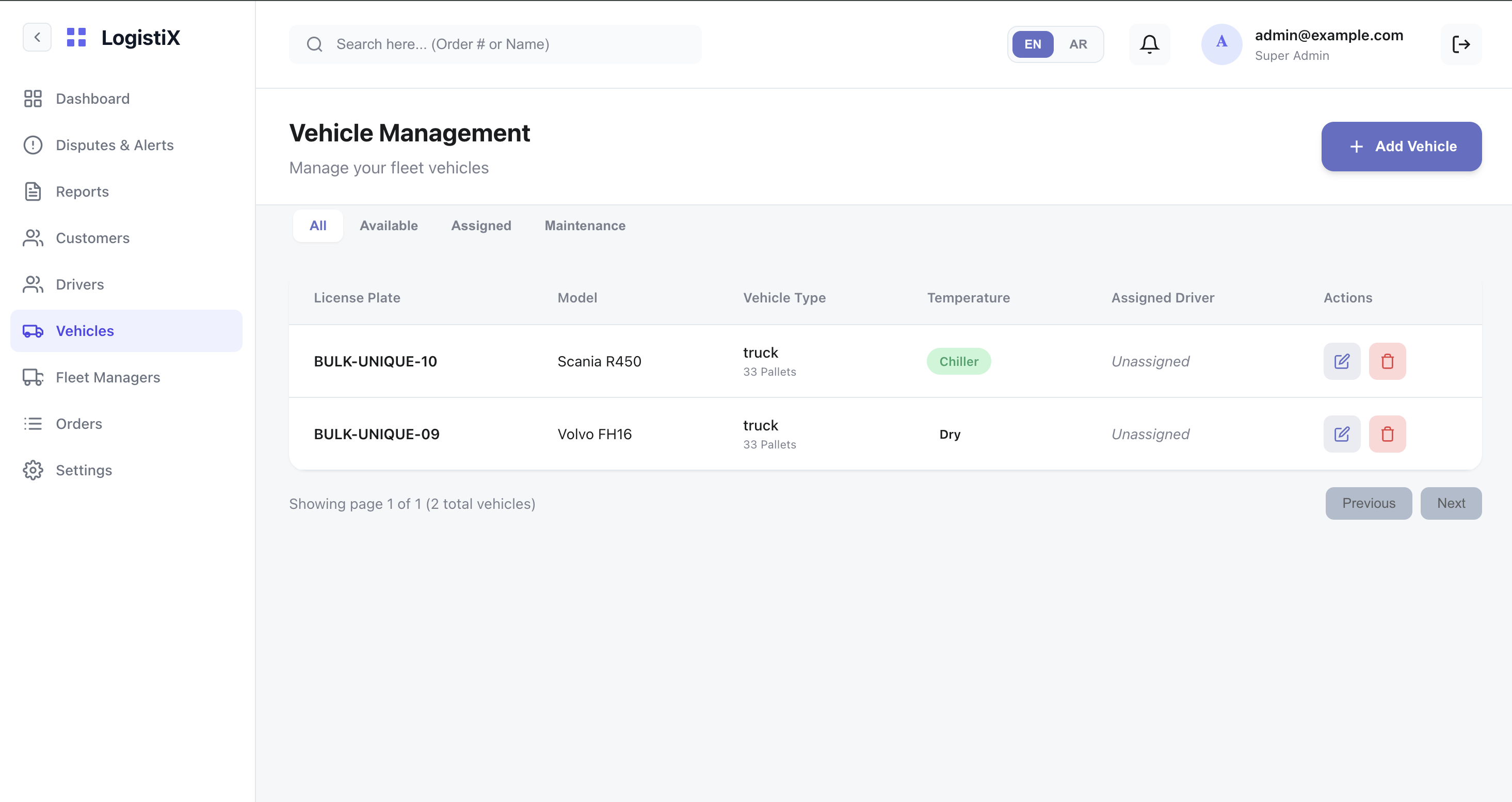Show the Assigned vehicles tab
Viewport: 1512px width, 802px height.
[481, 226]
